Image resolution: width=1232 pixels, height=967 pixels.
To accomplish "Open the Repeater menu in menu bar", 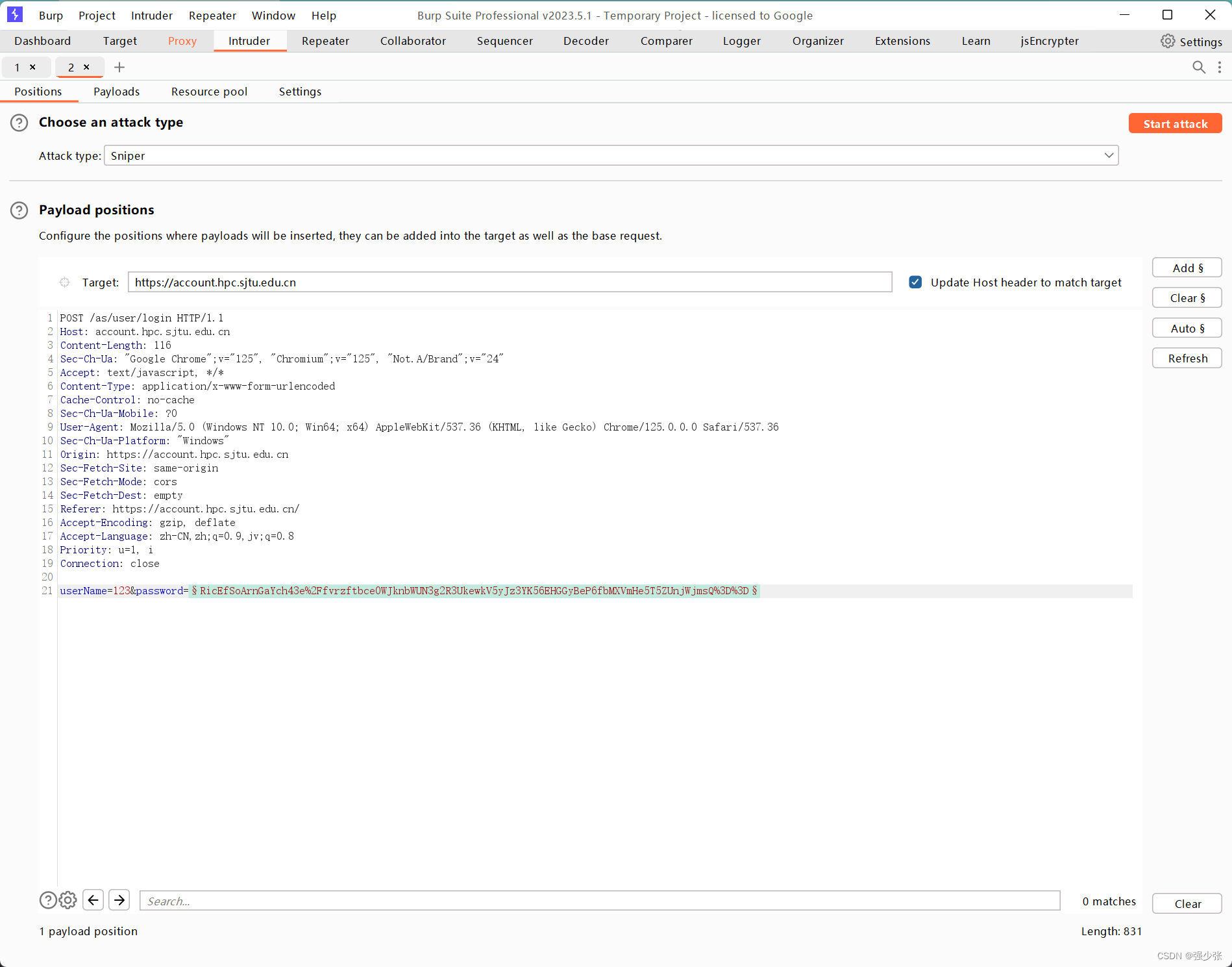I will (x=212, y=16).
